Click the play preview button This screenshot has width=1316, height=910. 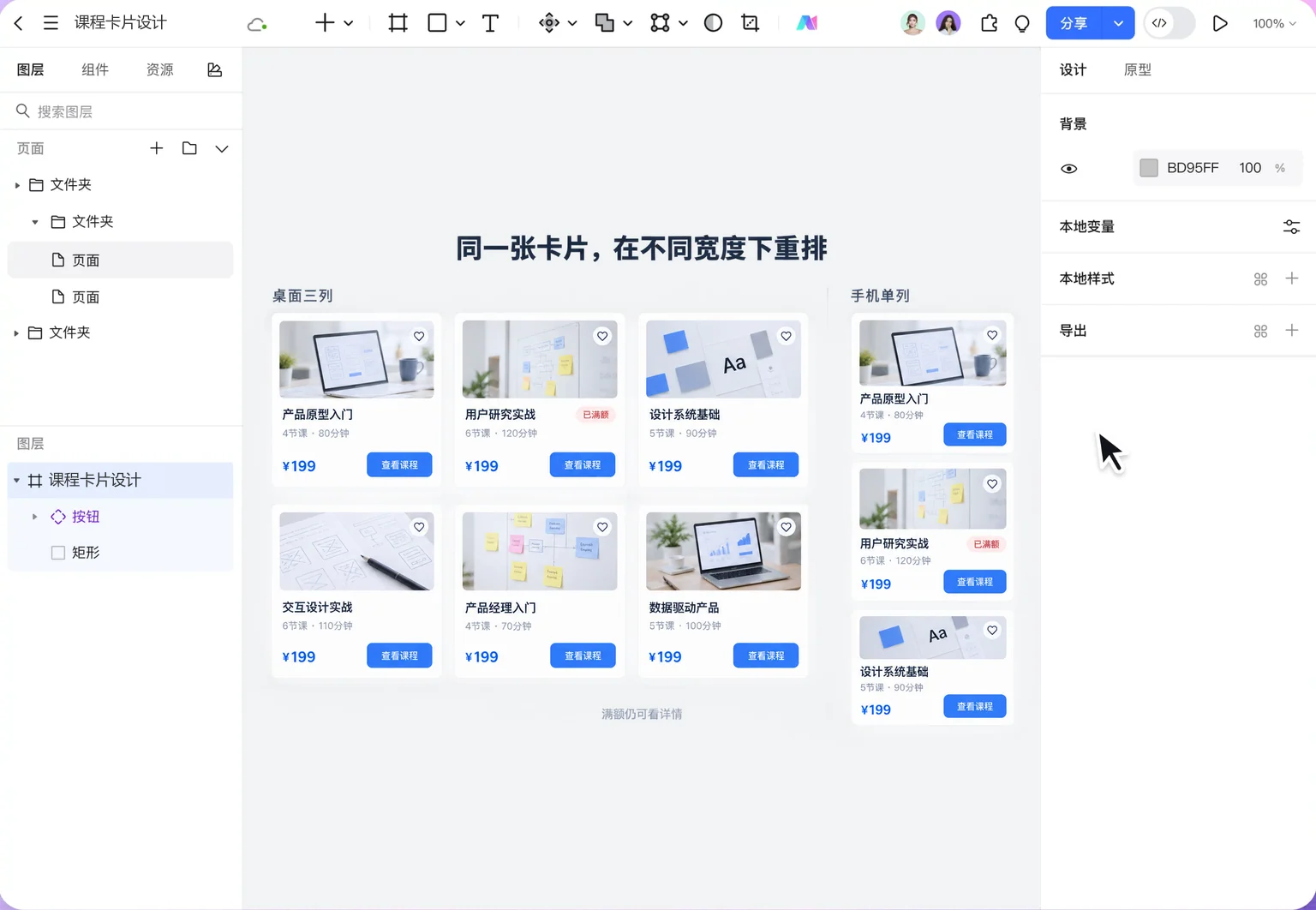click(x=1220, y=23)
